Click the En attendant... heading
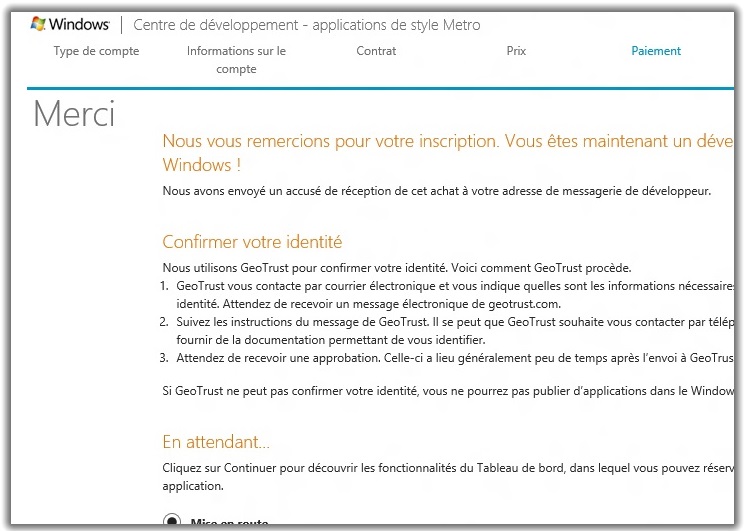This screenshot has width=750, height=531. pos(216,442)
